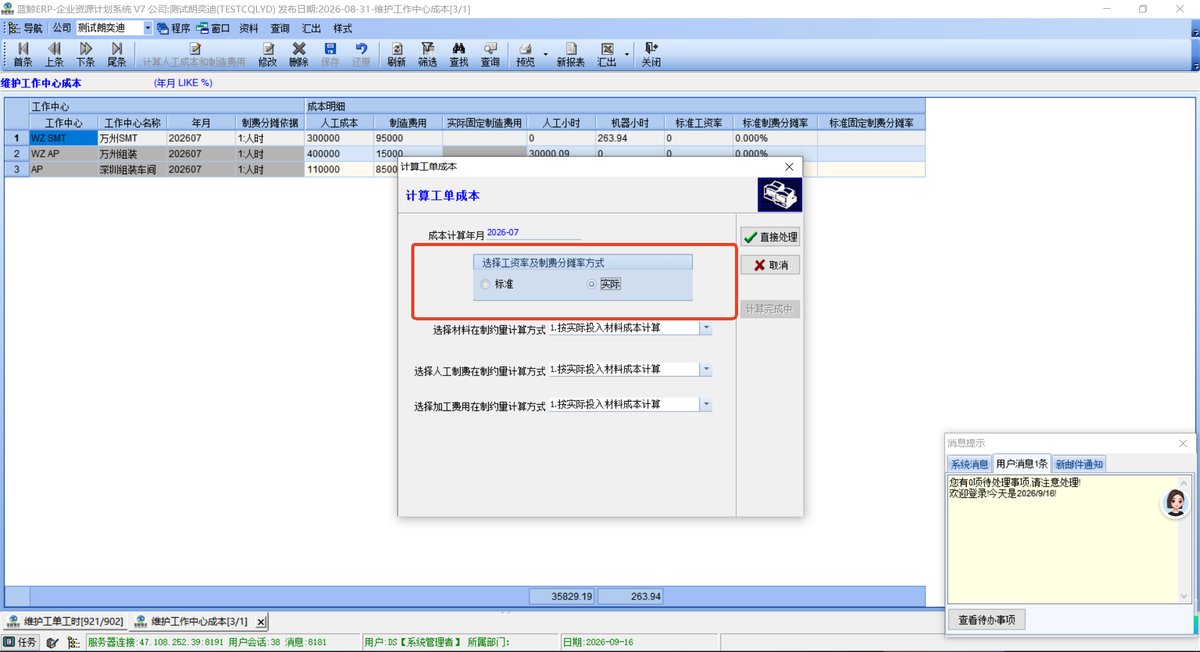
Task: Click the 直接处理 button
Action: tap(770, 238)
